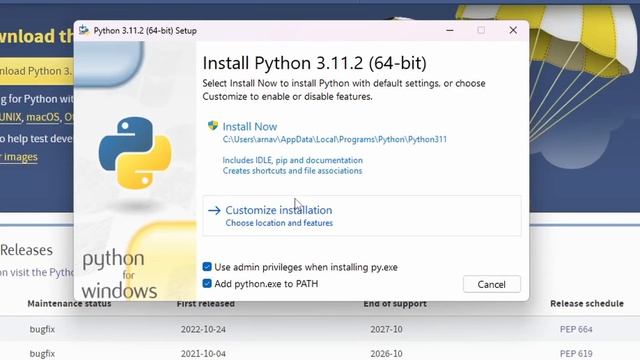Image resolution: width=640 pixels, height=360 pixels.
Task: Cancel the Python setup
Action: click(x=491, y=284)
